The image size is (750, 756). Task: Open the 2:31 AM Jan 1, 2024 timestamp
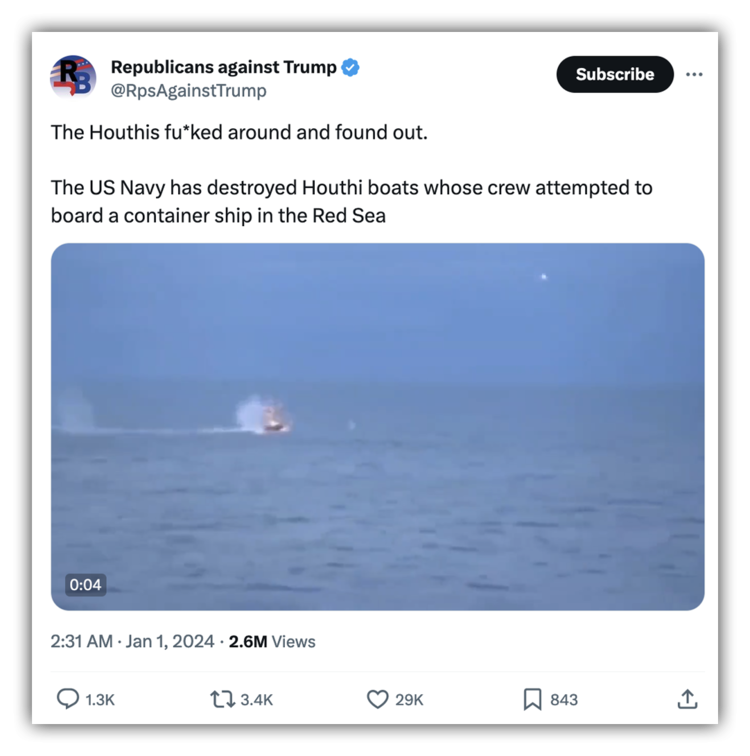(x=133, y=642)
